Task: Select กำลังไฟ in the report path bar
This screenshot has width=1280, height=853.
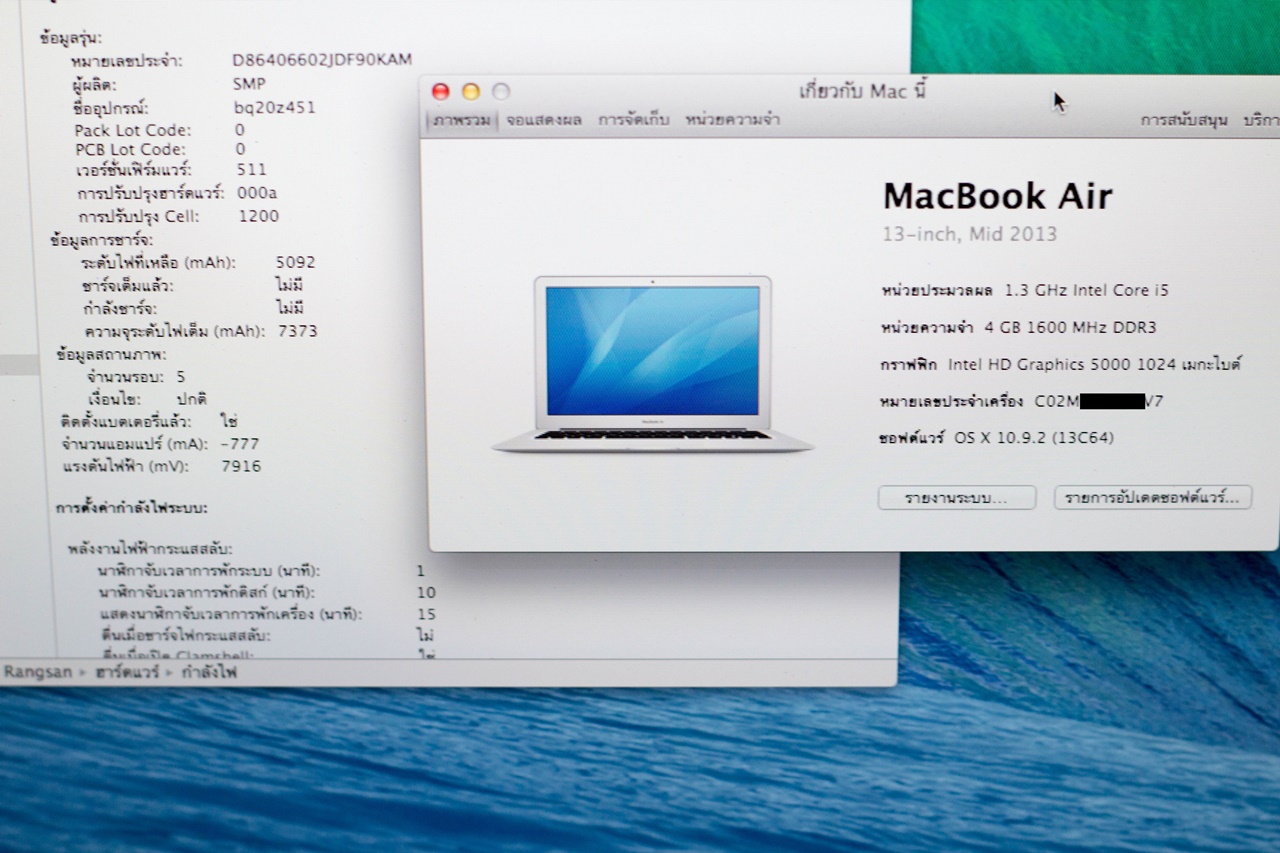Action: (x=209, y=672)
